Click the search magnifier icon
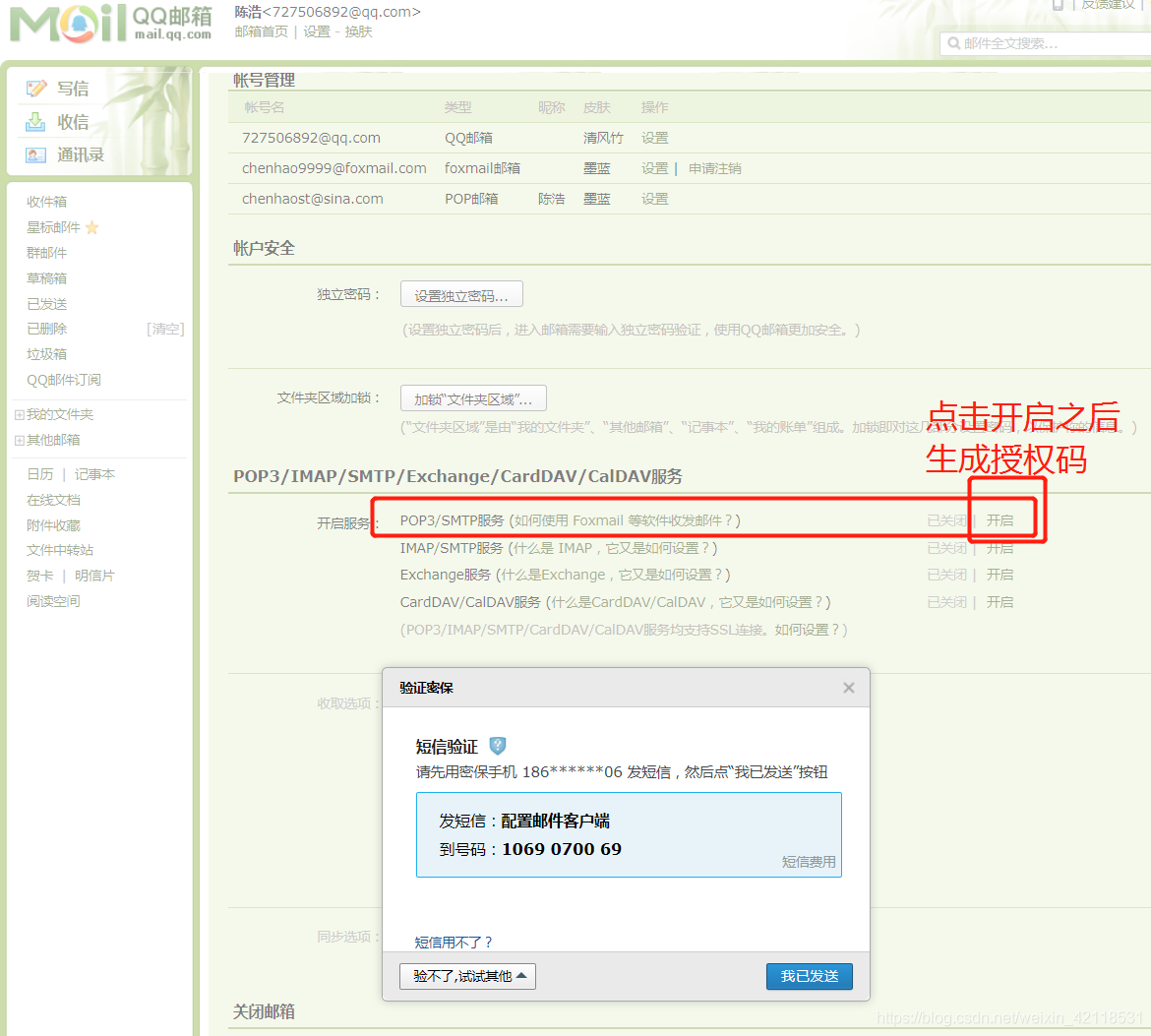Image resolution: width=1151 pixels, height=1036 pixels. [x=953, y=43]
